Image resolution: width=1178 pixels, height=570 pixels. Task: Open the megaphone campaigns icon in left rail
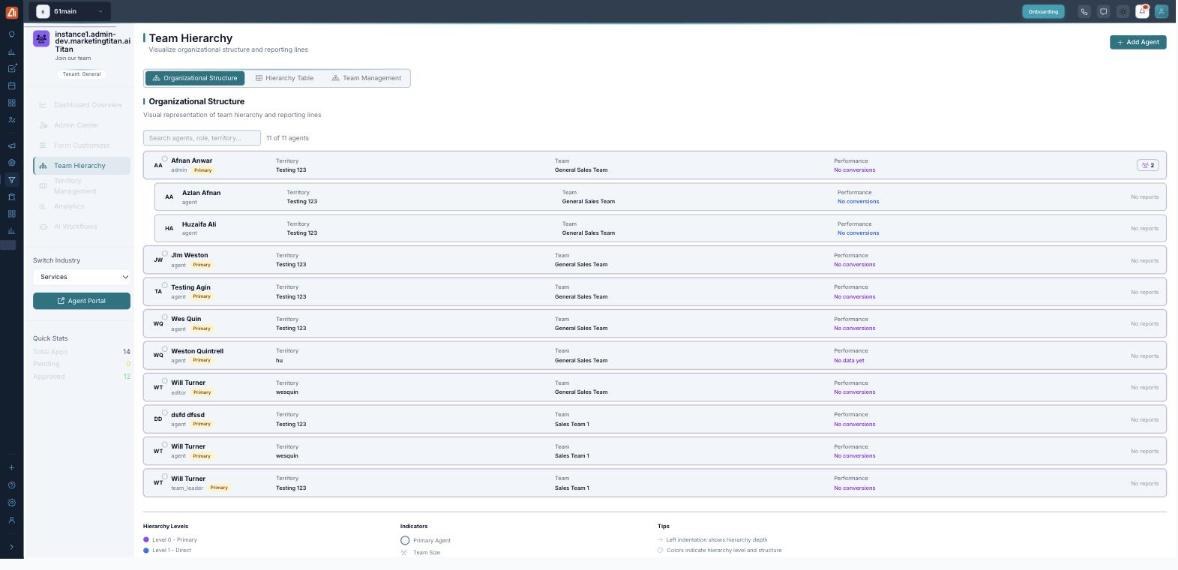coord(11,146)
